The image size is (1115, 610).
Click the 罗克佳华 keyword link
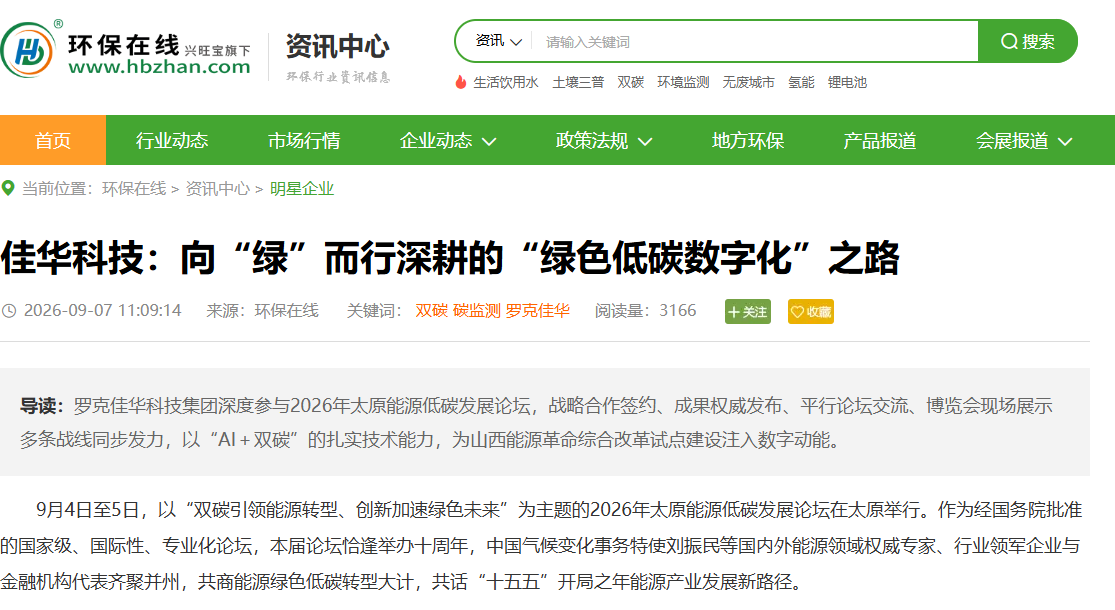(x=538, y=311)
